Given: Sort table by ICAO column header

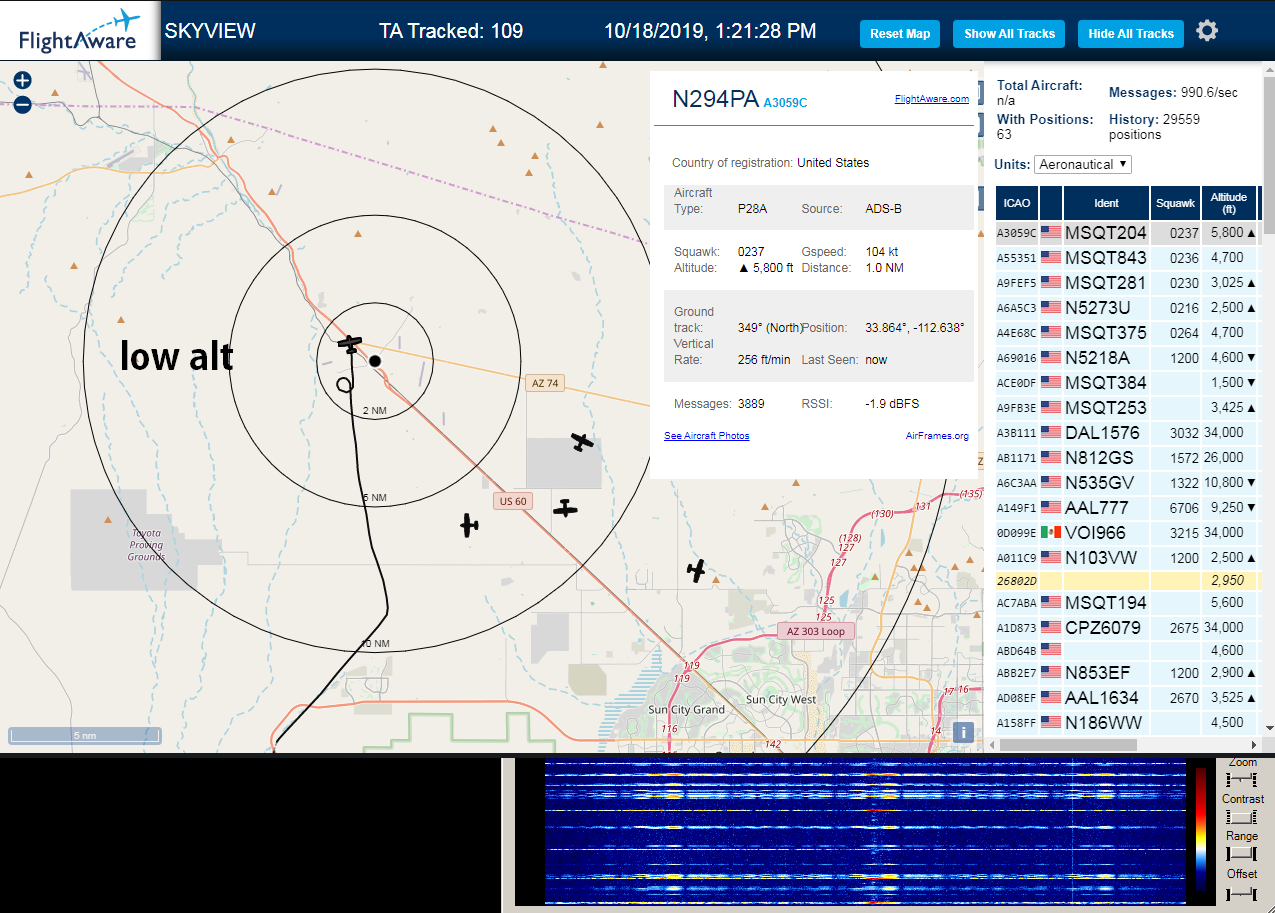Looking at the screenshot, I should pos(1017,203).
